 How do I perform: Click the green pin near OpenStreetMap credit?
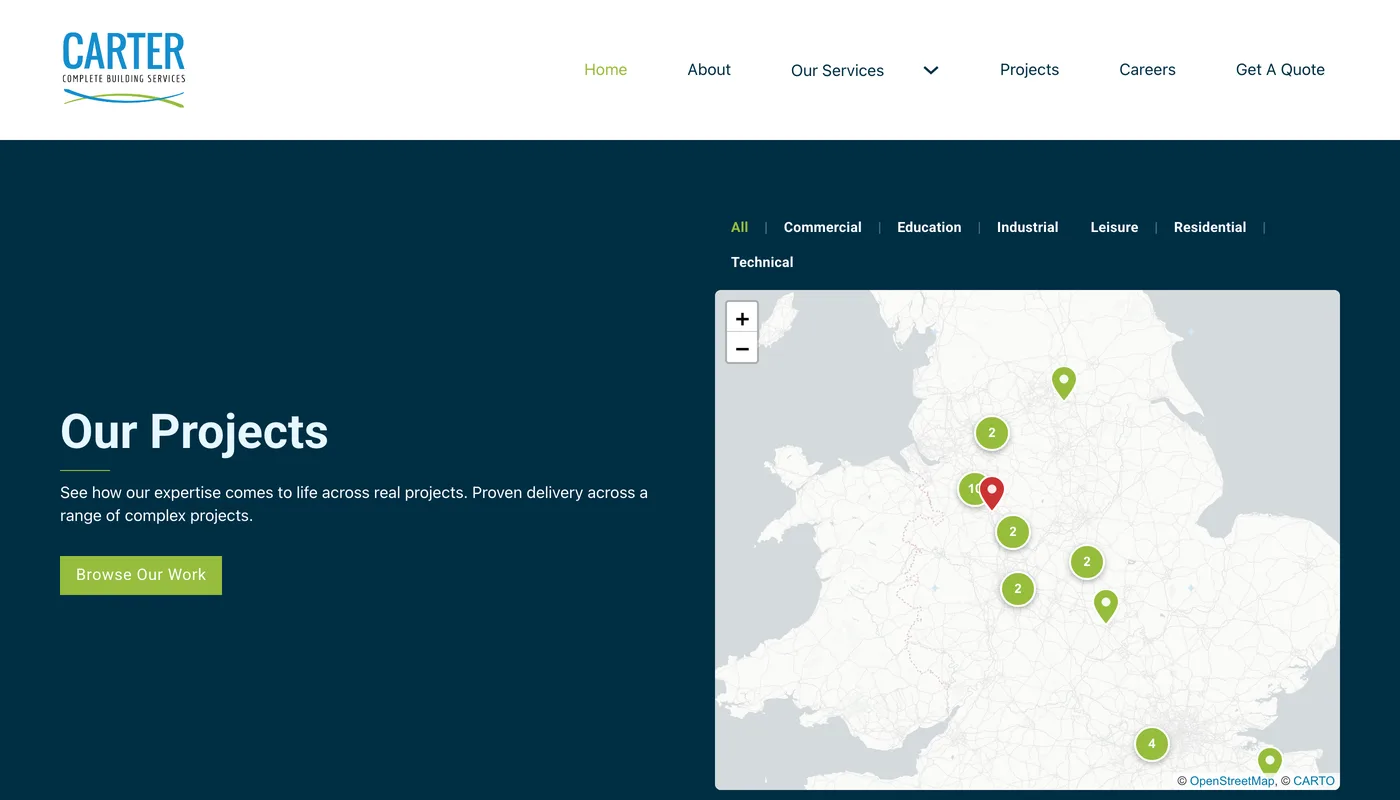1269,762
